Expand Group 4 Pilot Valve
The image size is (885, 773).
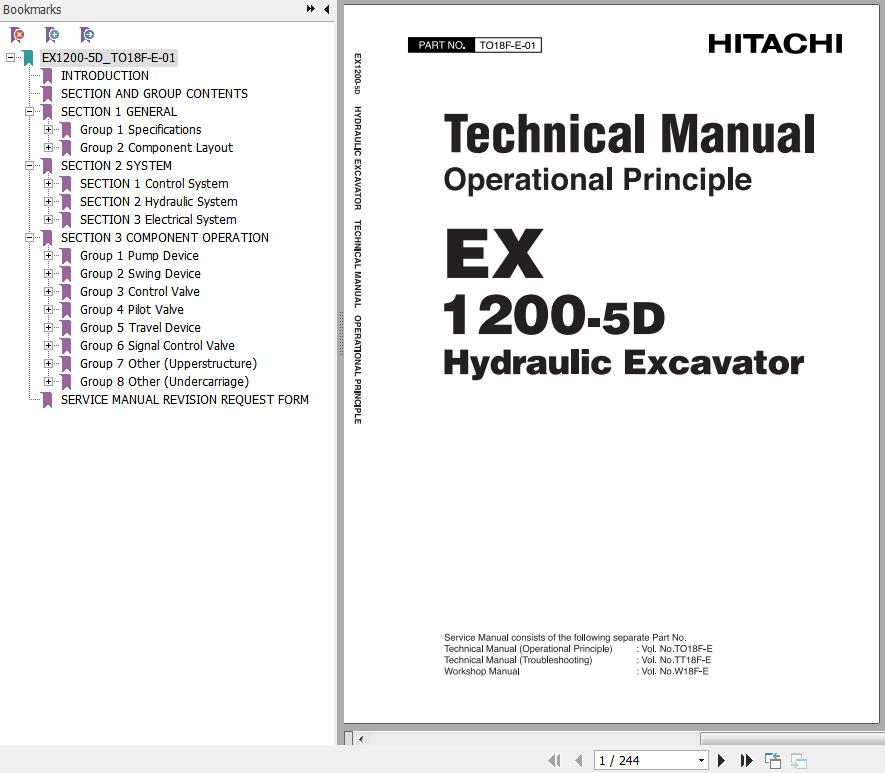49,310
